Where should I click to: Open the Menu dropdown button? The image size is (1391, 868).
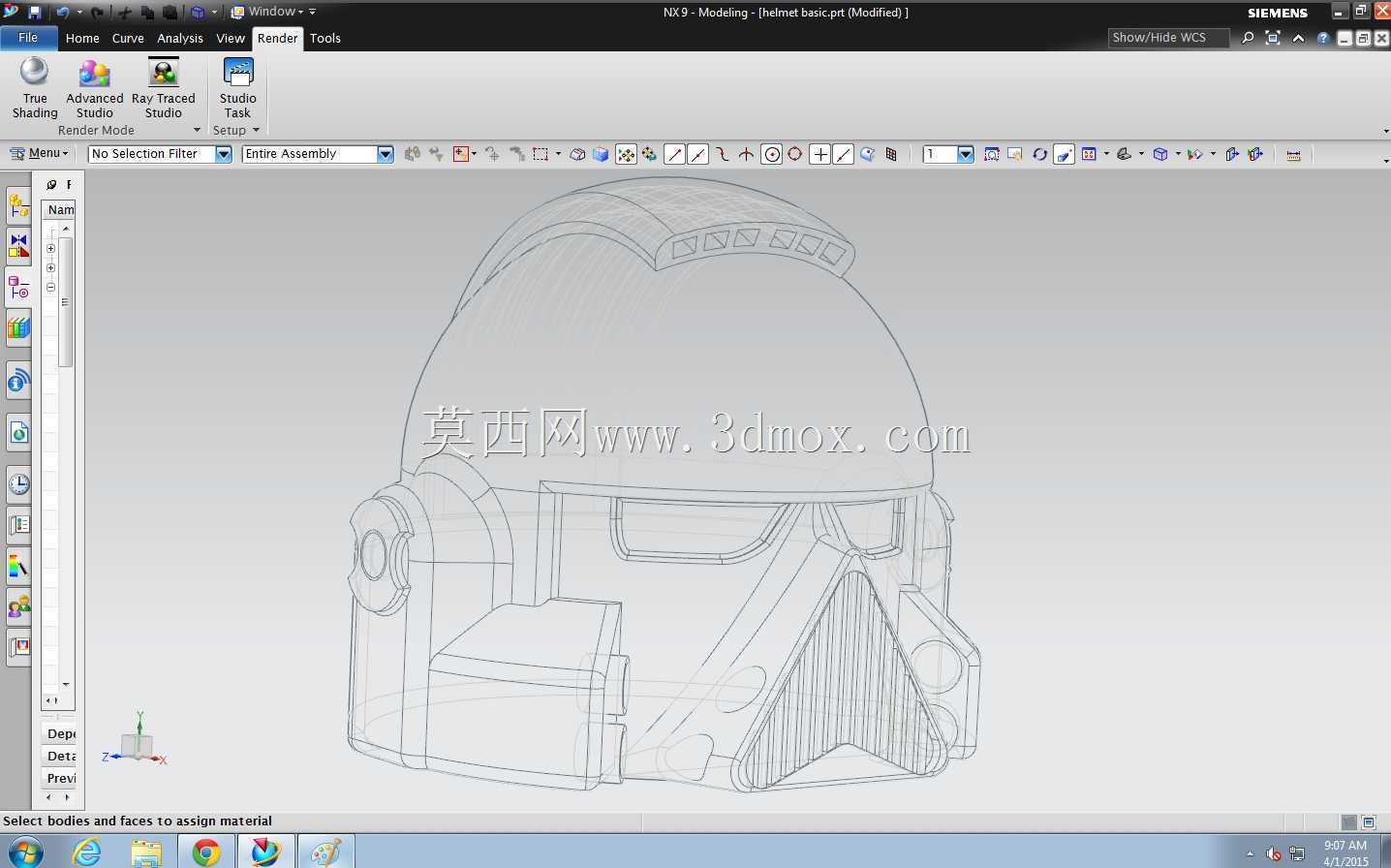tap(39, 154)
